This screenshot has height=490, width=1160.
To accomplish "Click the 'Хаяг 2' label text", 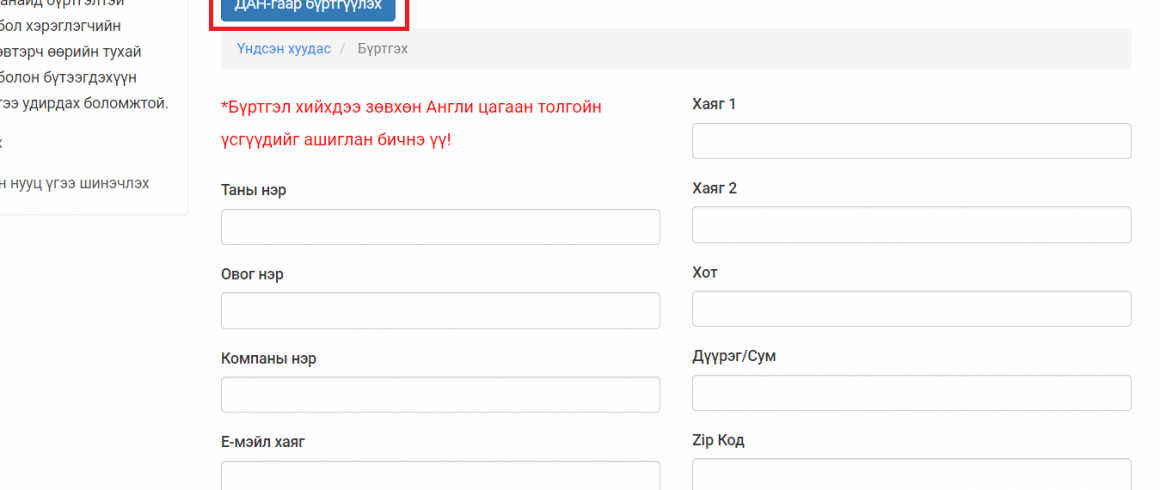I will click(715, 188).
